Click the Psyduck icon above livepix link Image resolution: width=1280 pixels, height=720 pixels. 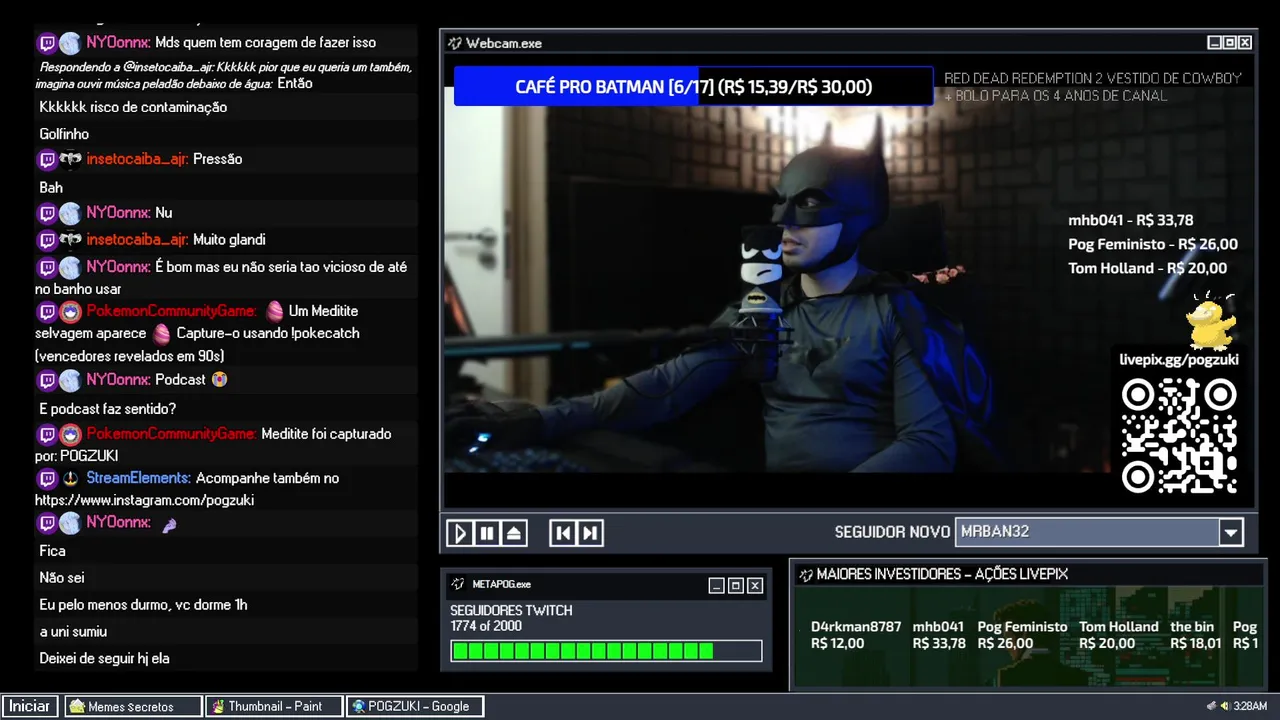pos(1211,320)
